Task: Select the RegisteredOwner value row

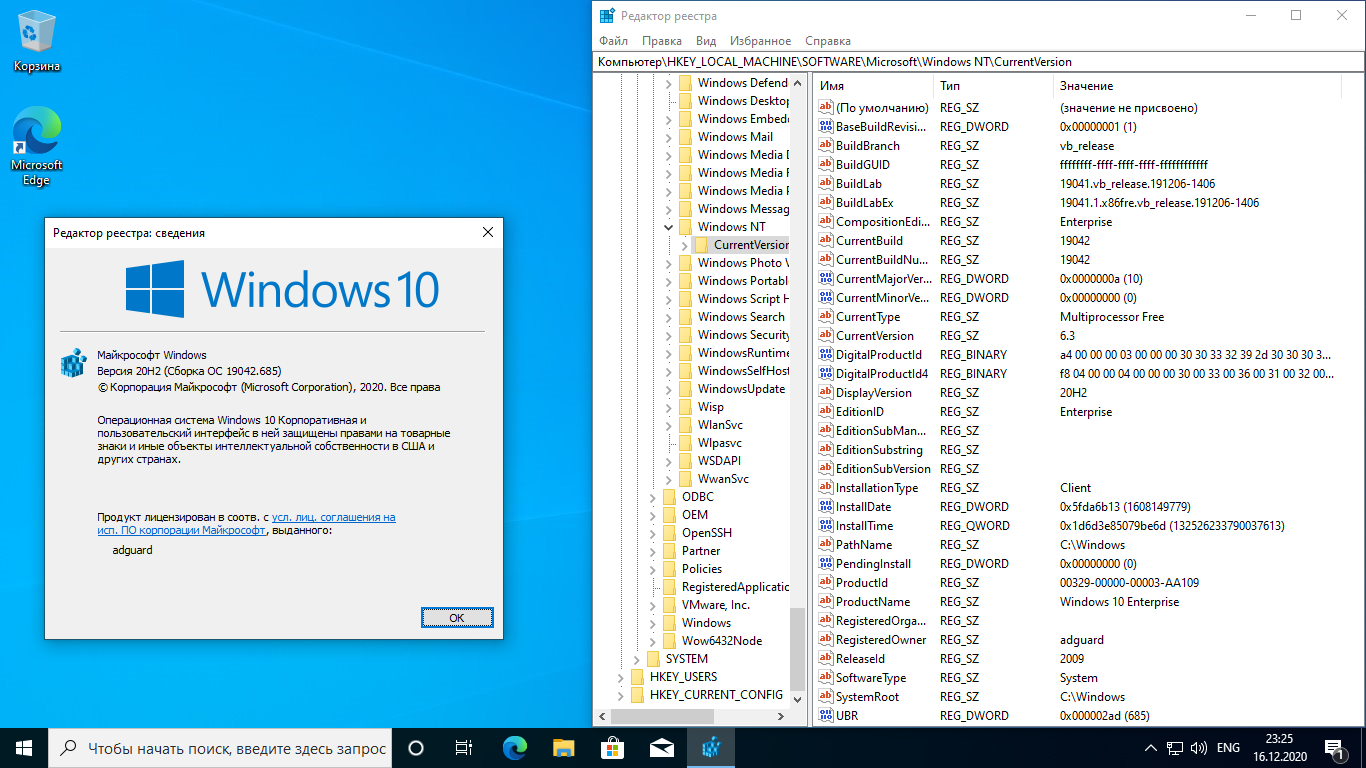Action: click(1088, 640)
